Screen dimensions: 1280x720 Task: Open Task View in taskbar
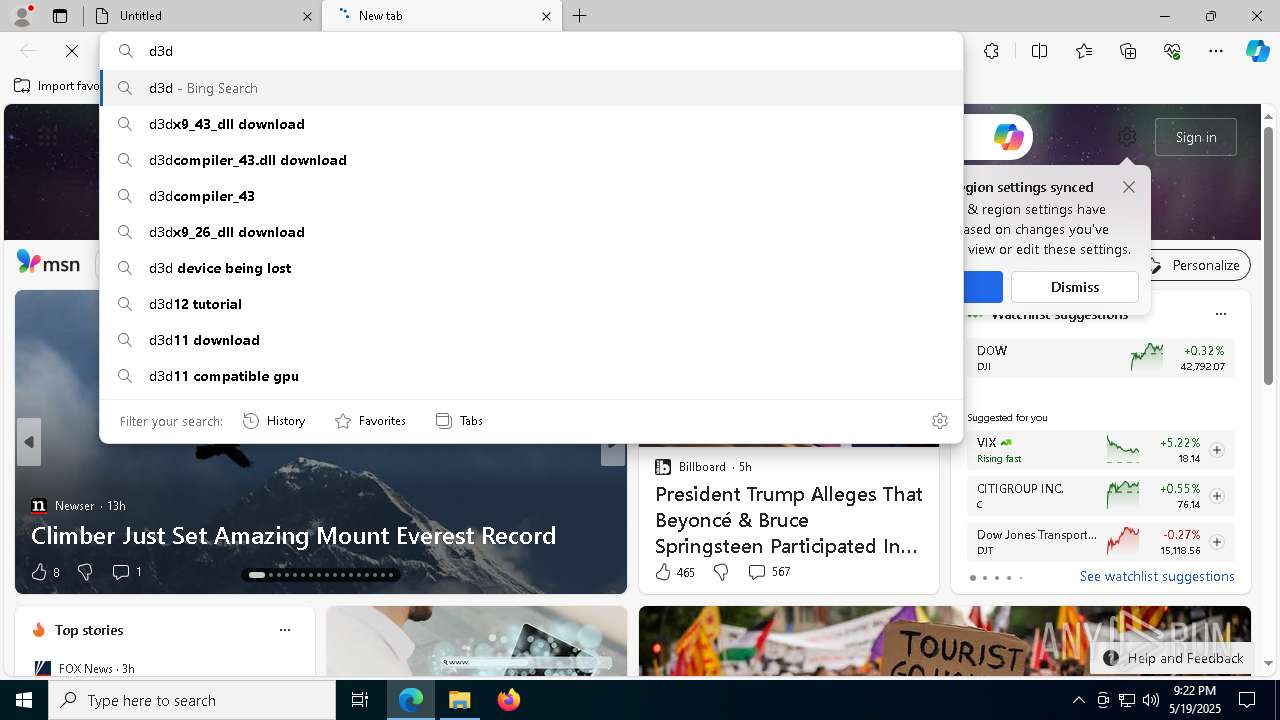click(x=360, y=700)
